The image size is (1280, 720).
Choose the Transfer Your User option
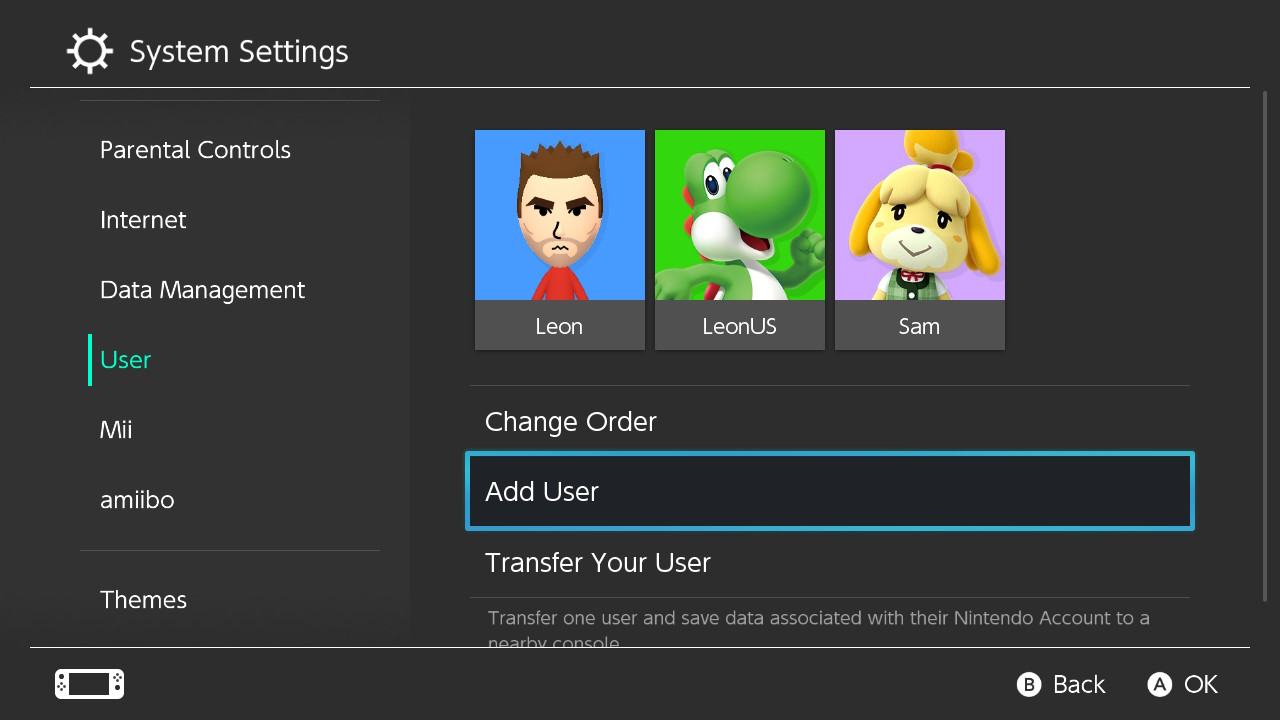point(597,562)
